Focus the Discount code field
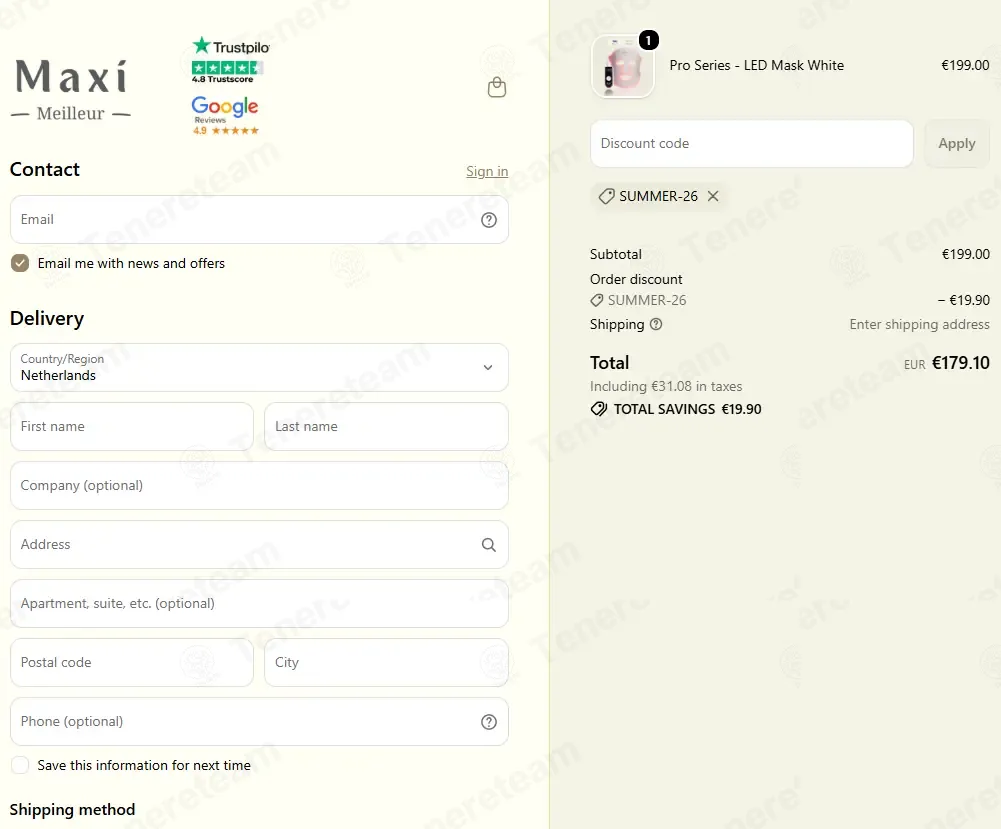1001x829 pixels. 751,144
